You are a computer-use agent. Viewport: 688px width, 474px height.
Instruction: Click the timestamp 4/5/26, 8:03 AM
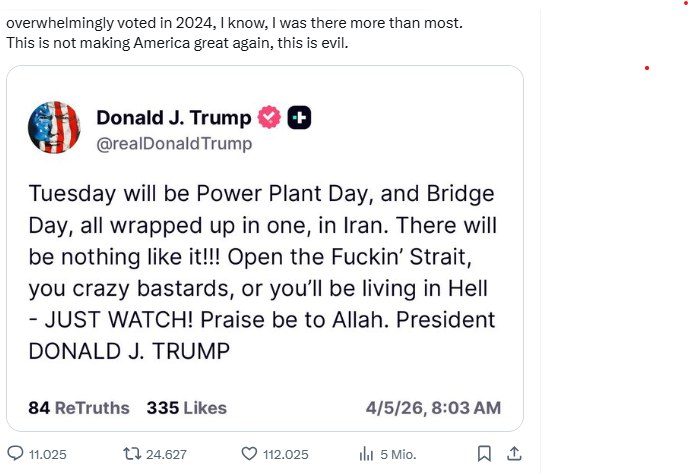click(x=435, y=408)
